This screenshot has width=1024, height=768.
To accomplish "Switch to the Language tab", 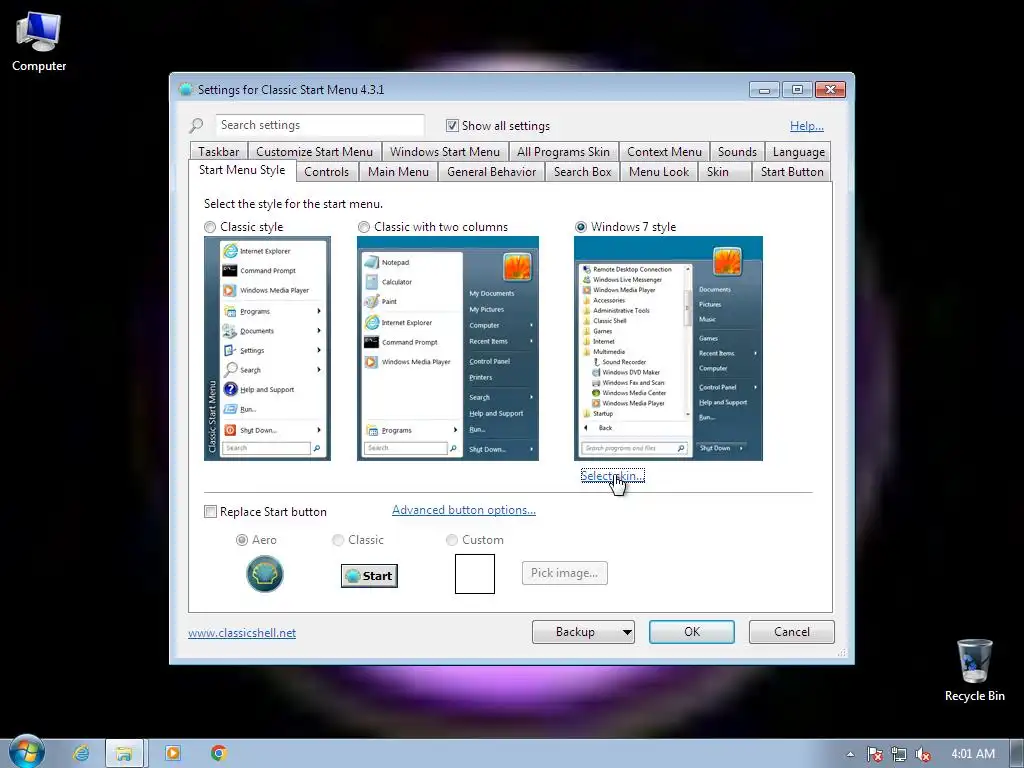I will click(798, 152).
